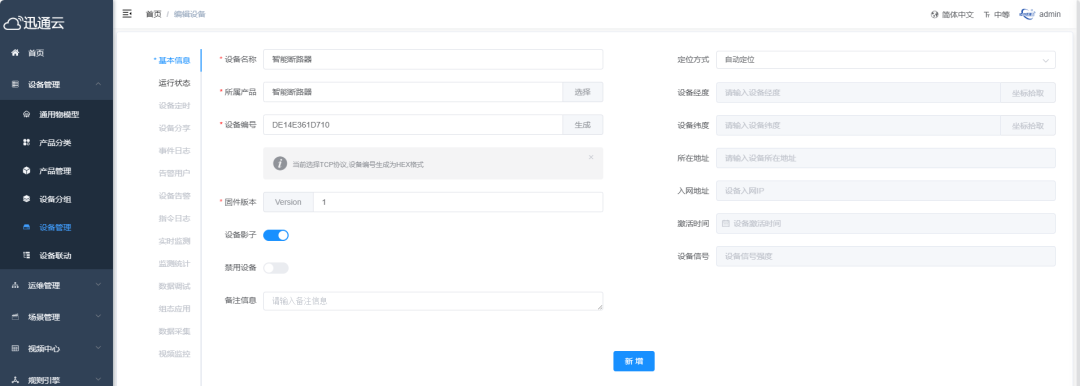
Task: Switch to the 运行状态 tab
Action: pyautogui.click(x=174, y=83)
